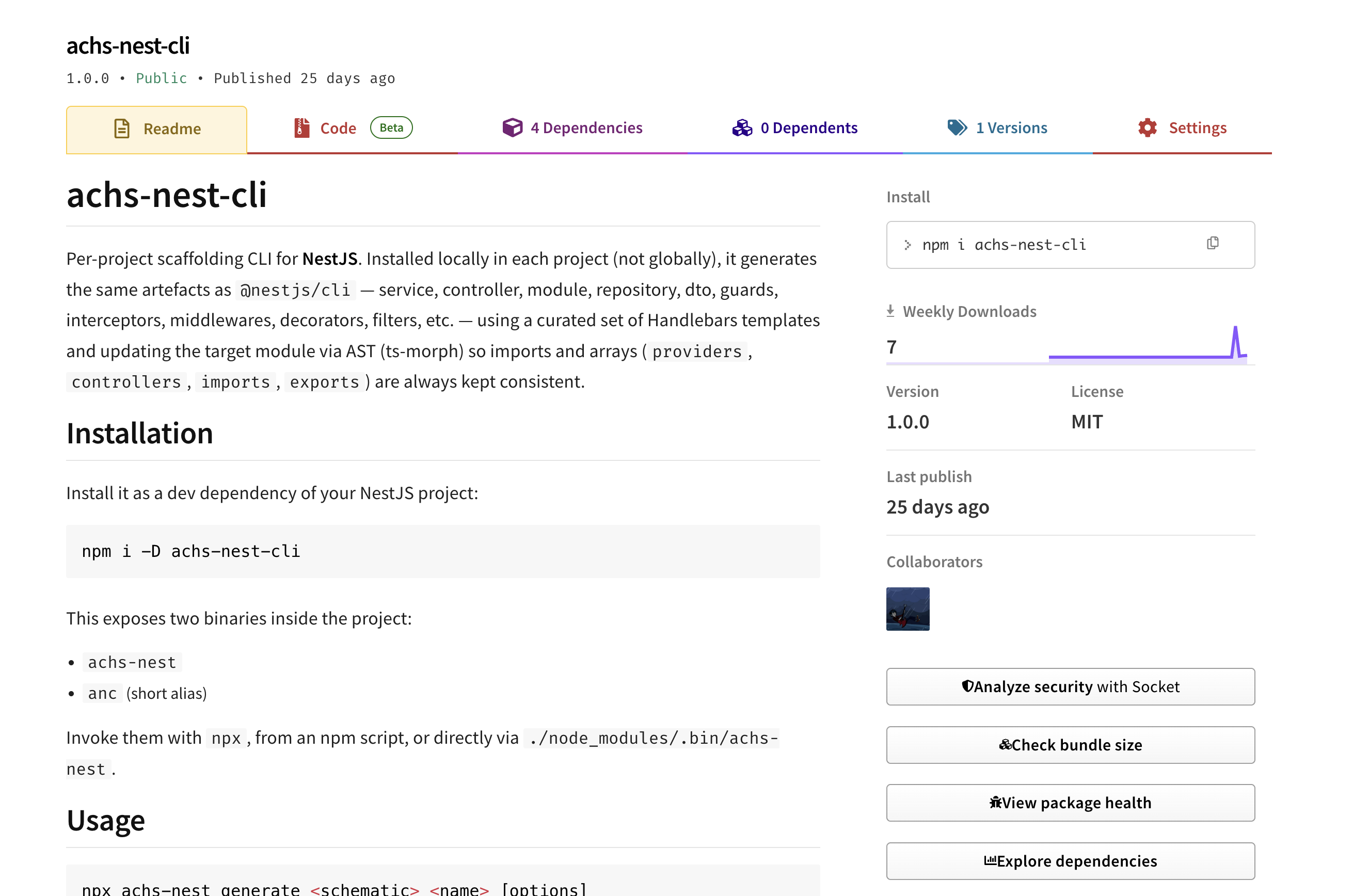Click the Readme document icon
This screenshot has width=1369, height=896.
pyautogui.click(x=122, y=129)
